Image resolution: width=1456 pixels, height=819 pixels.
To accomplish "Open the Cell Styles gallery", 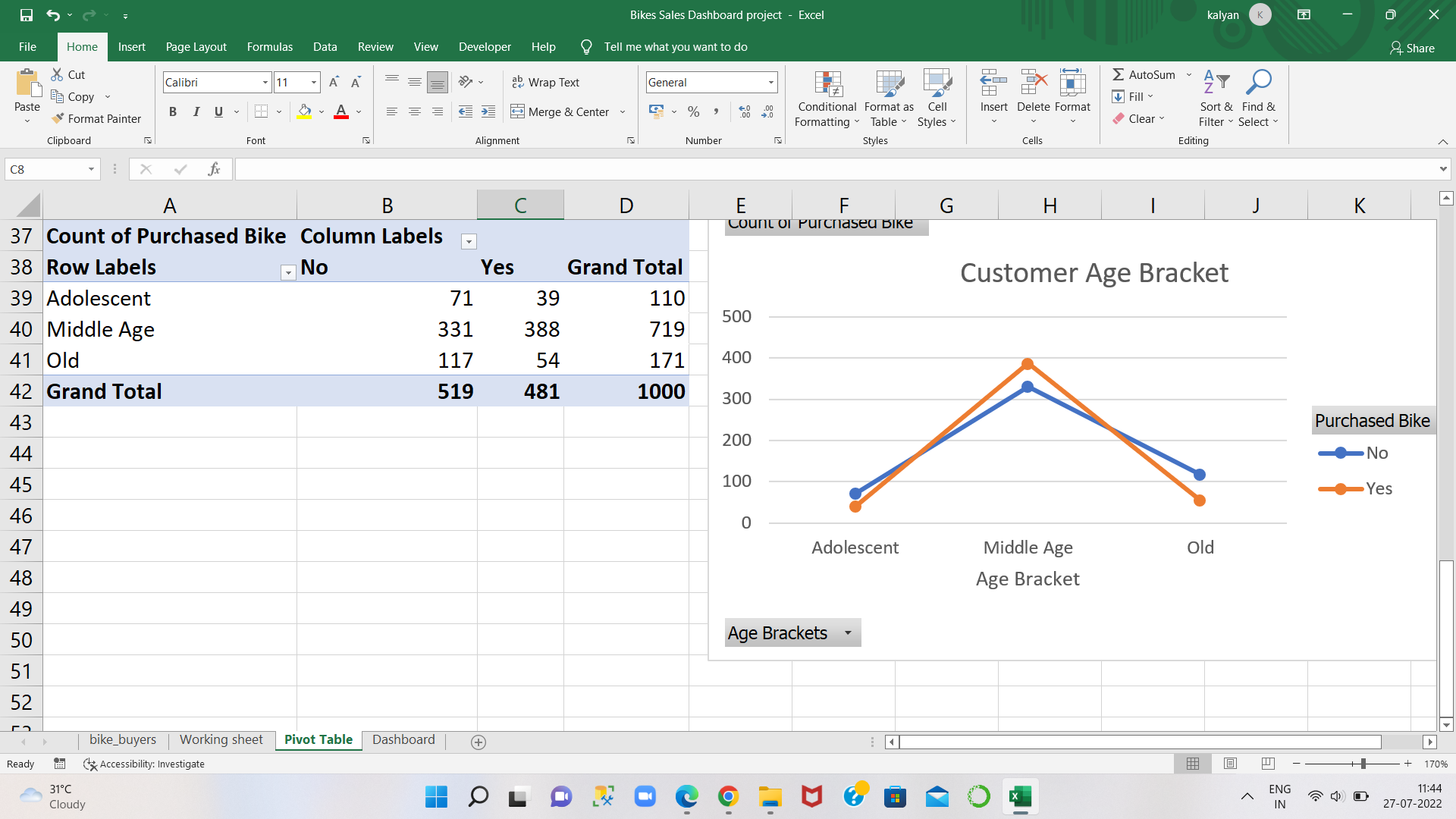I will 937,99.
